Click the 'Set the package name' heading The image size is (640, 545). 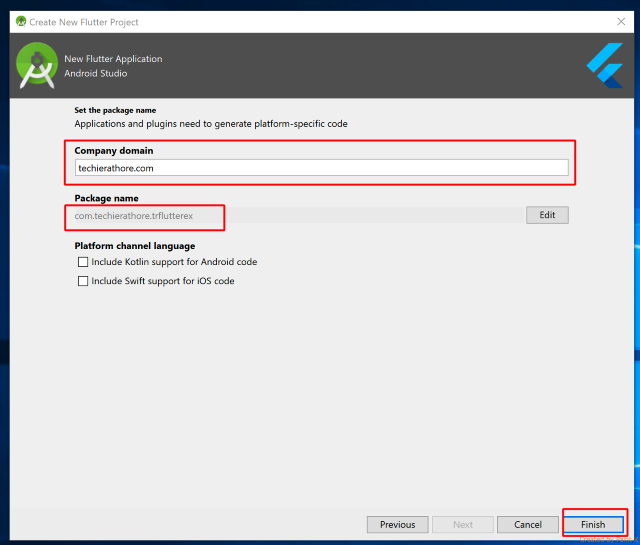pos(115,110)
